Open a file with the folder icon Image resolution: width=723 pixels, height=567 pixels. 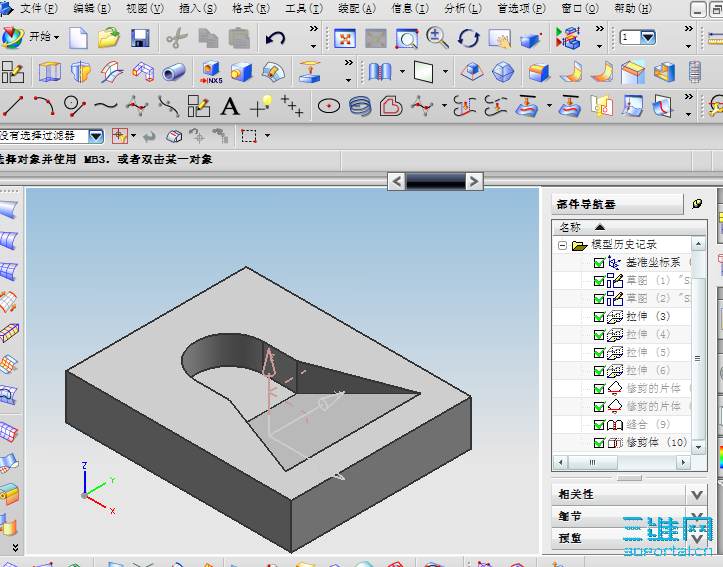point(109,37)
